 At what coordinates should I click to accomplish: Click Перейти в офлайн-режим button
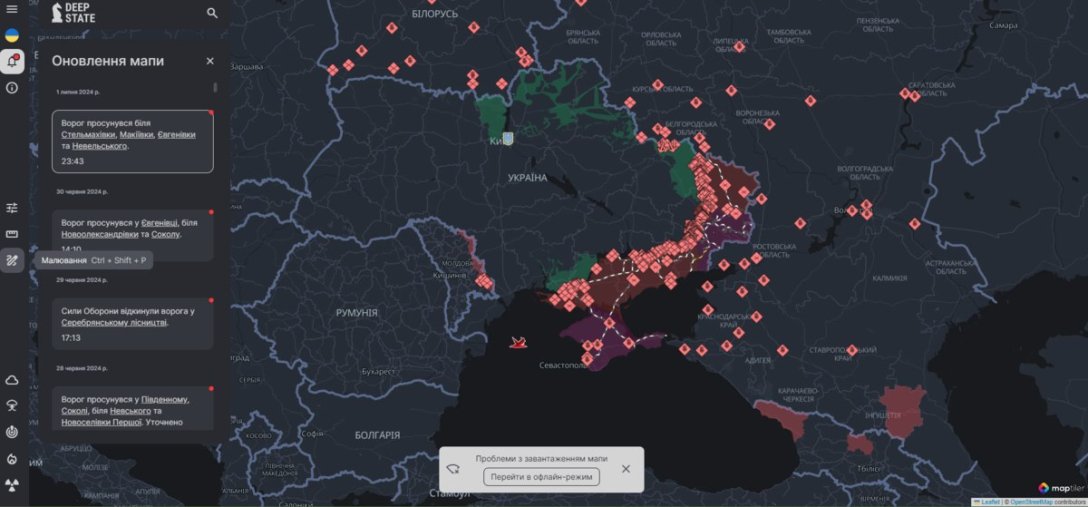point(541,477)
